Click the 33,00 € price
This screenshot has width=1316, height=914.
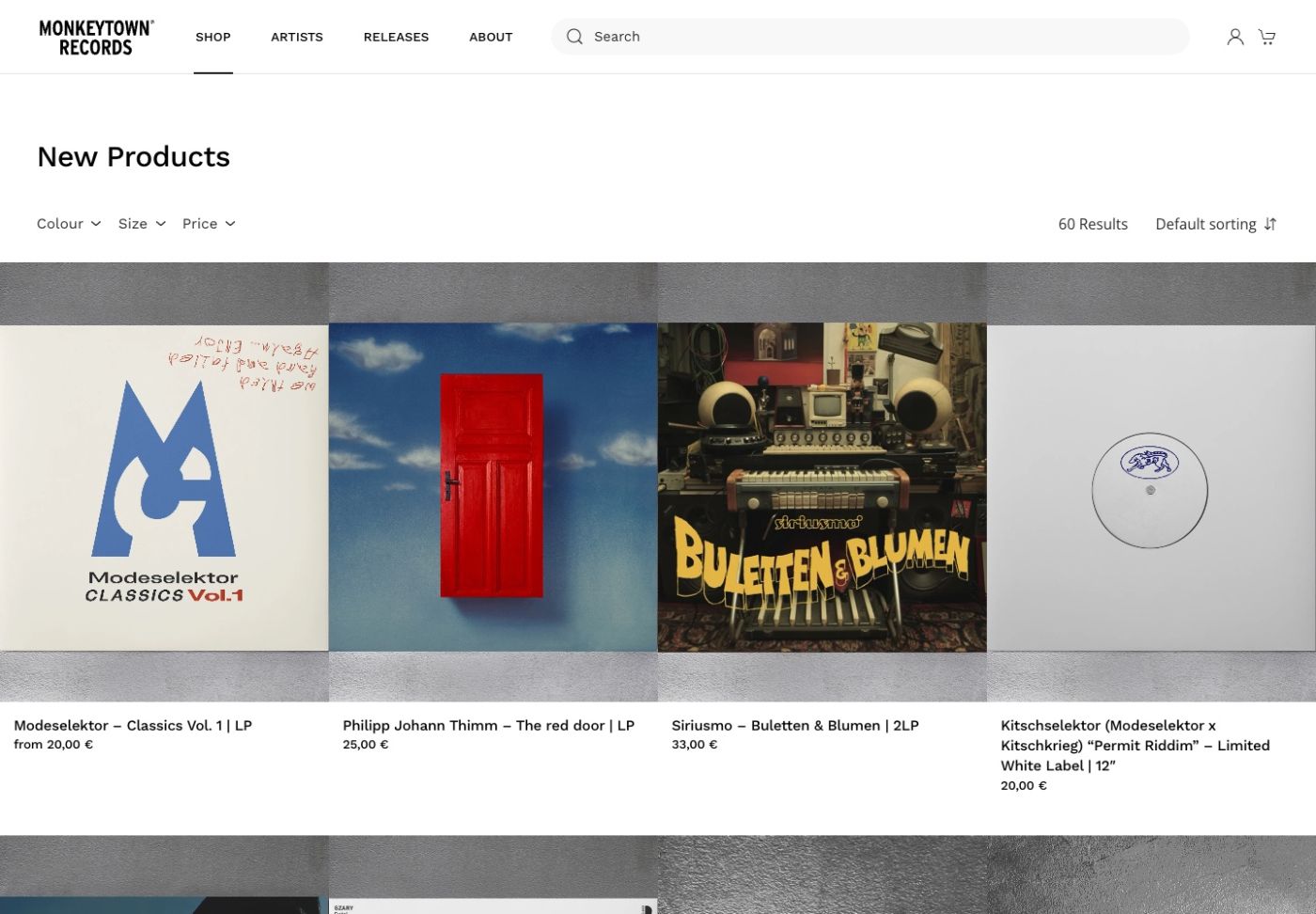(x=695, y=744)
